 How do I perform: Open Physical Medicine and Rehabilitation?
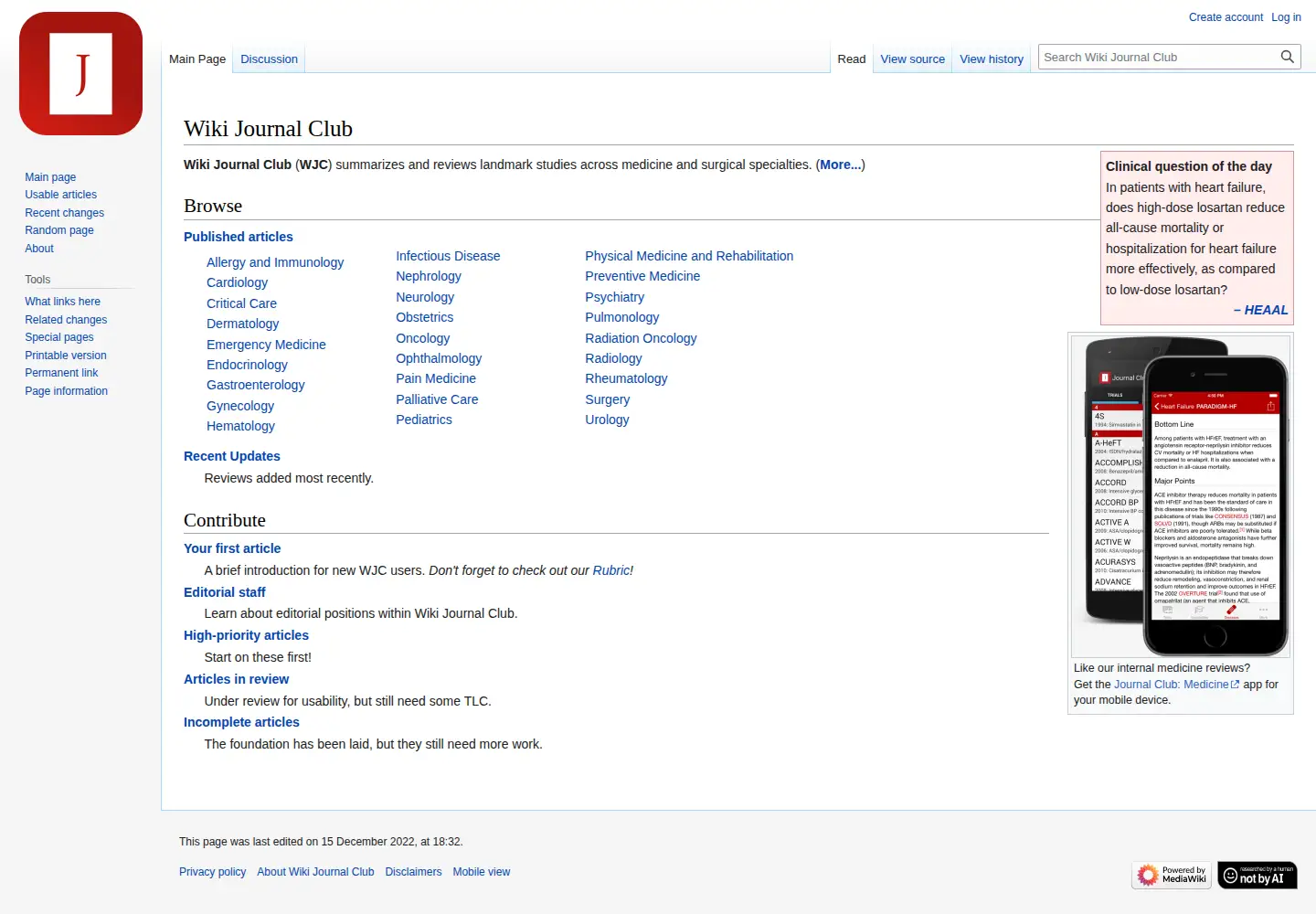point(689,256)
